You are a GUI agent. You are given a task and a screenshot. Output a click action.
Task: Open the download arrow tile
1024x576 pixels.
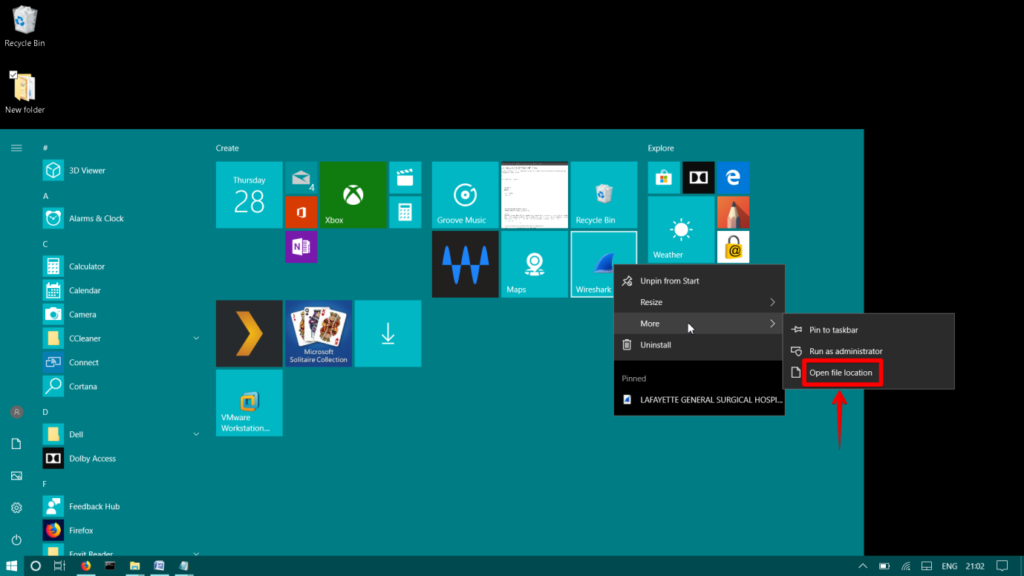388,333
